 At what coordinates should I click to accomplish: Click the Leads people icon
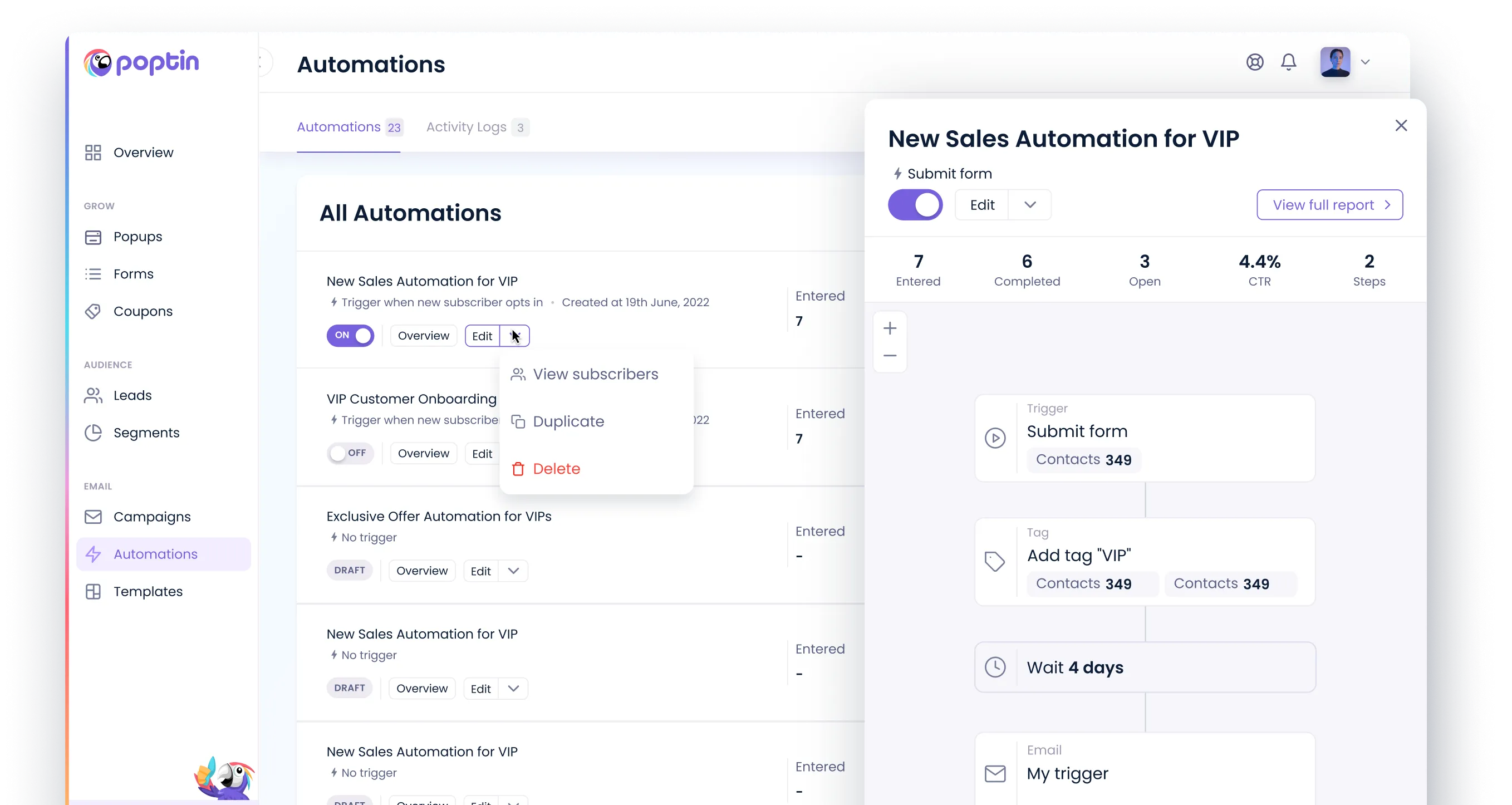(x=93, y=396)
